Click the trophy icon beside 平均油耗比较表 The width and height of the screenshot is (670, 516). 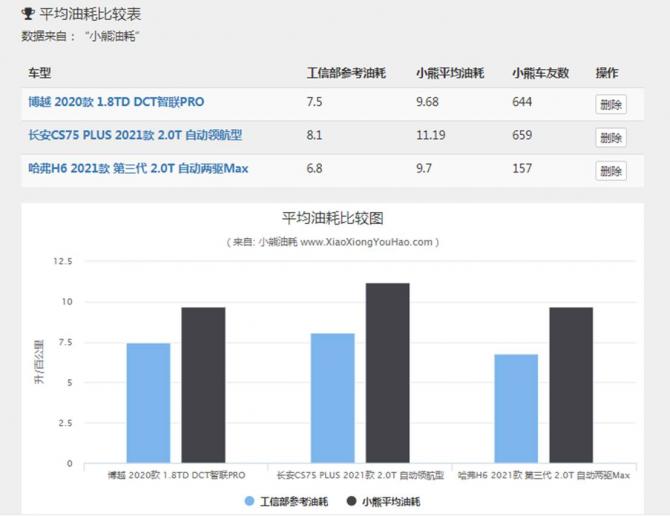coord(27,15)
